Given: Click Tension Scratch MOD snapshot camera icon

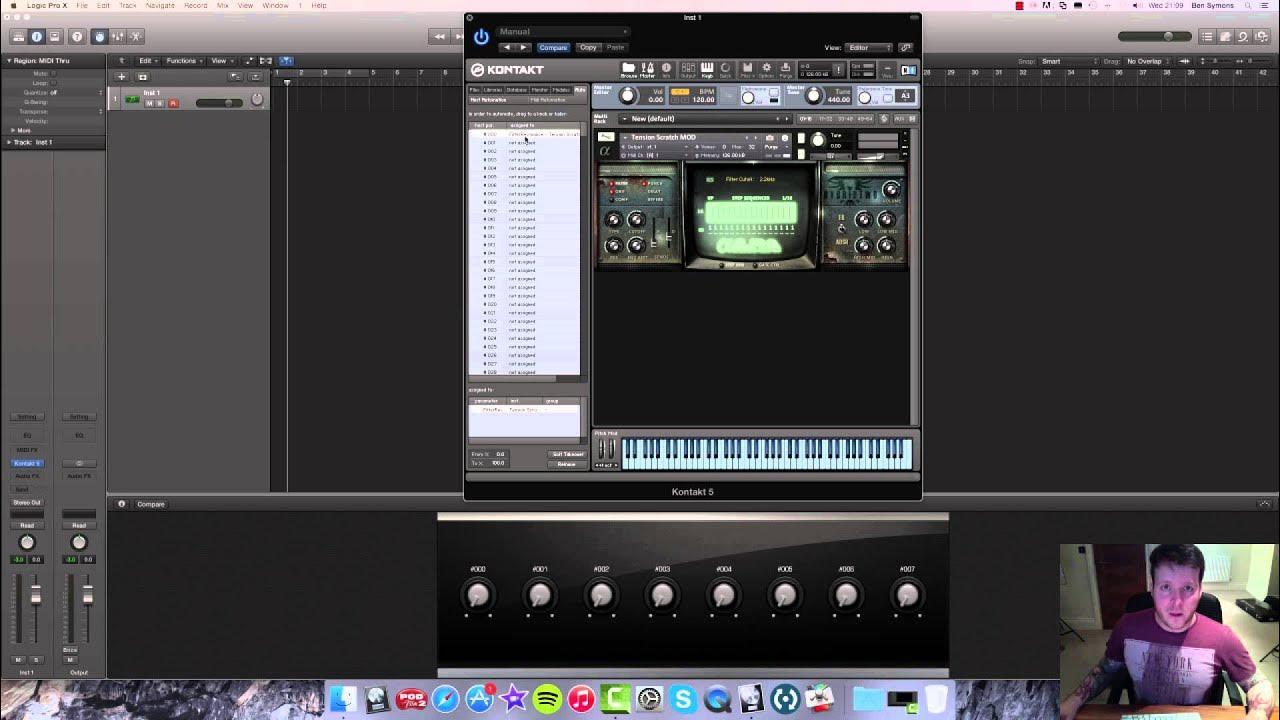Looking at the screenshot, I should click(769, 138).
